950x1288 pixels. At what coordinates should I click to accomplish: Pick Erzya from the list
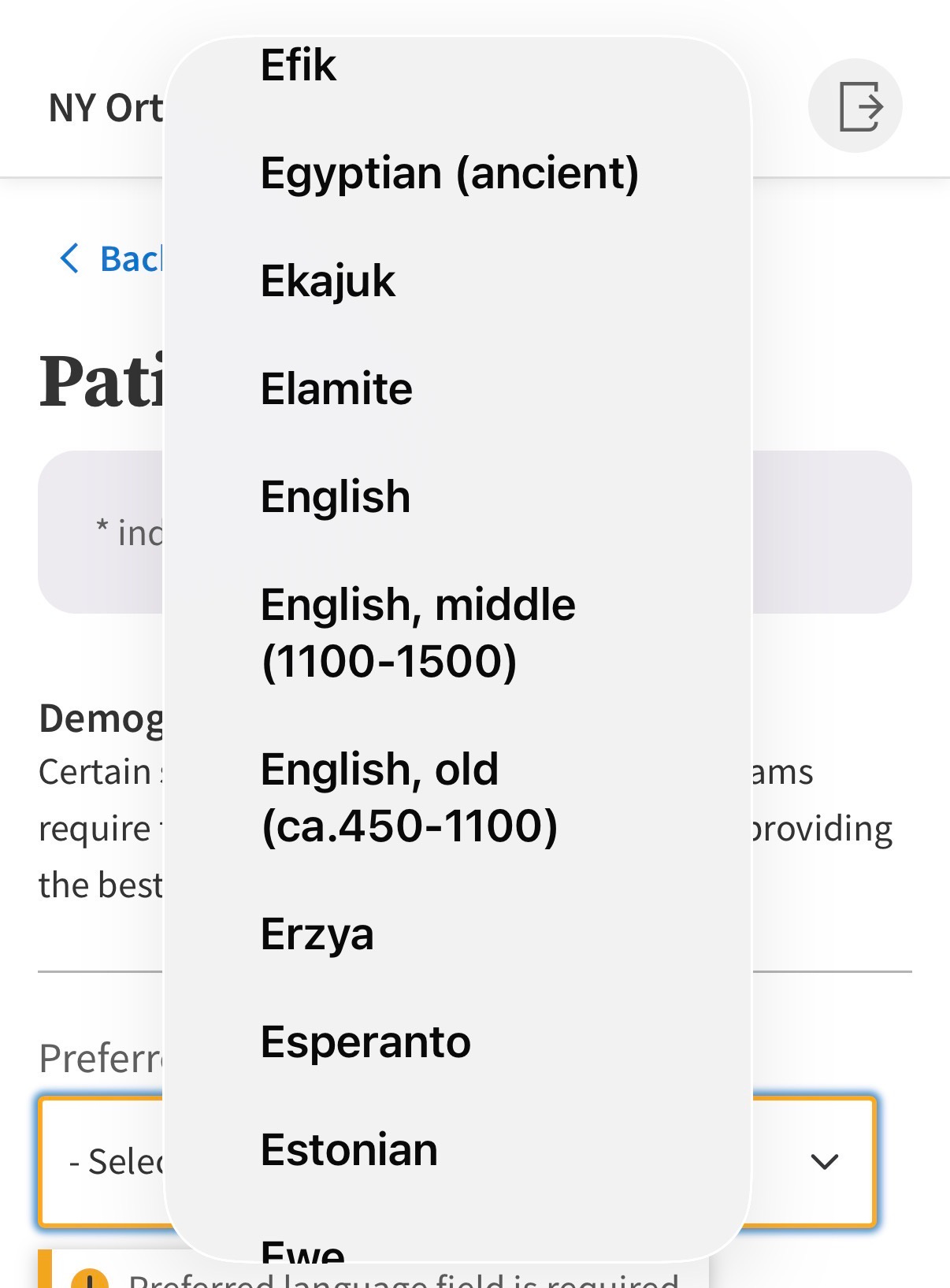[x=457, y=934]
